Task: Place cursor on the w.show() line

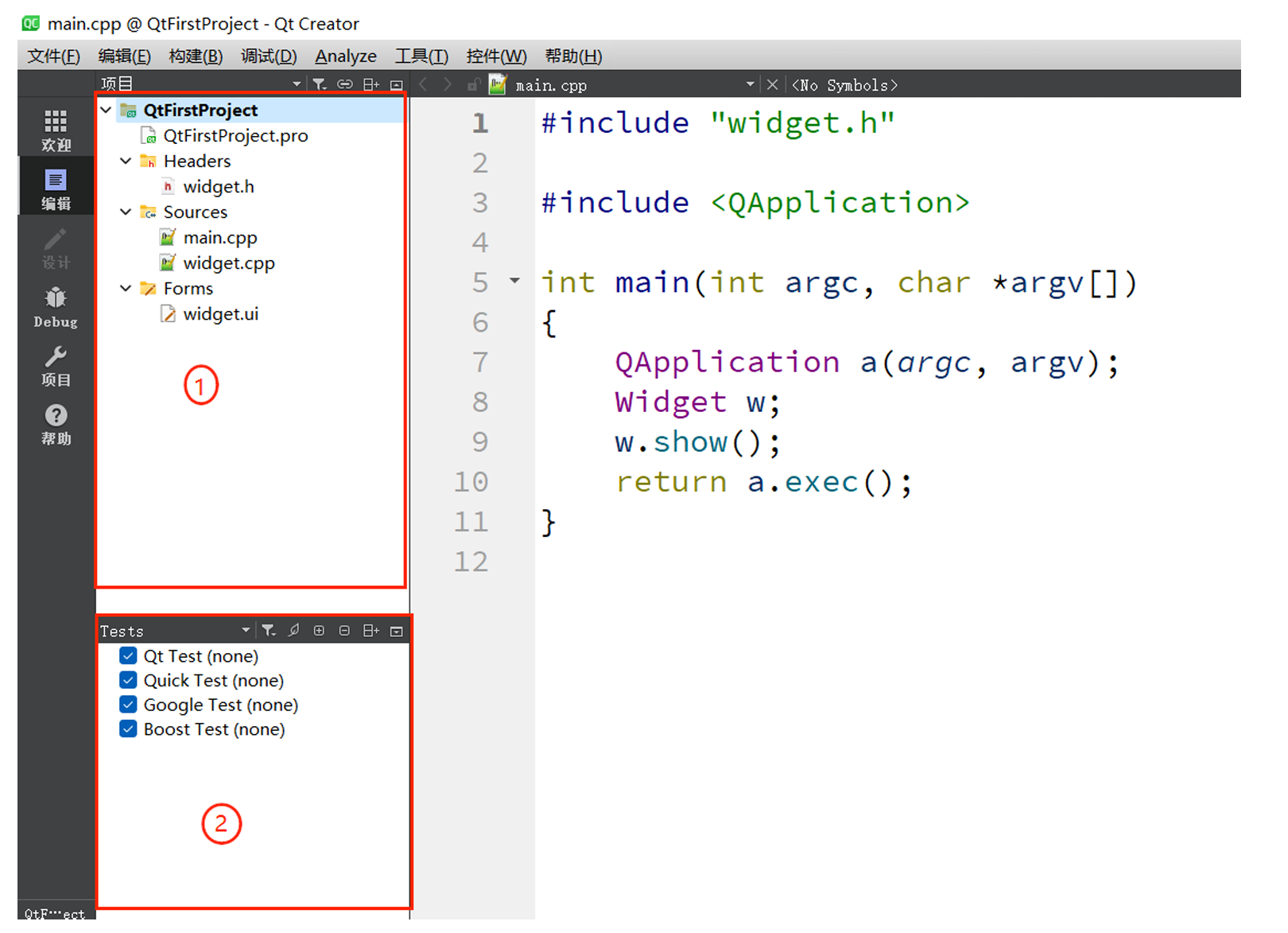Action: [697, 442]
